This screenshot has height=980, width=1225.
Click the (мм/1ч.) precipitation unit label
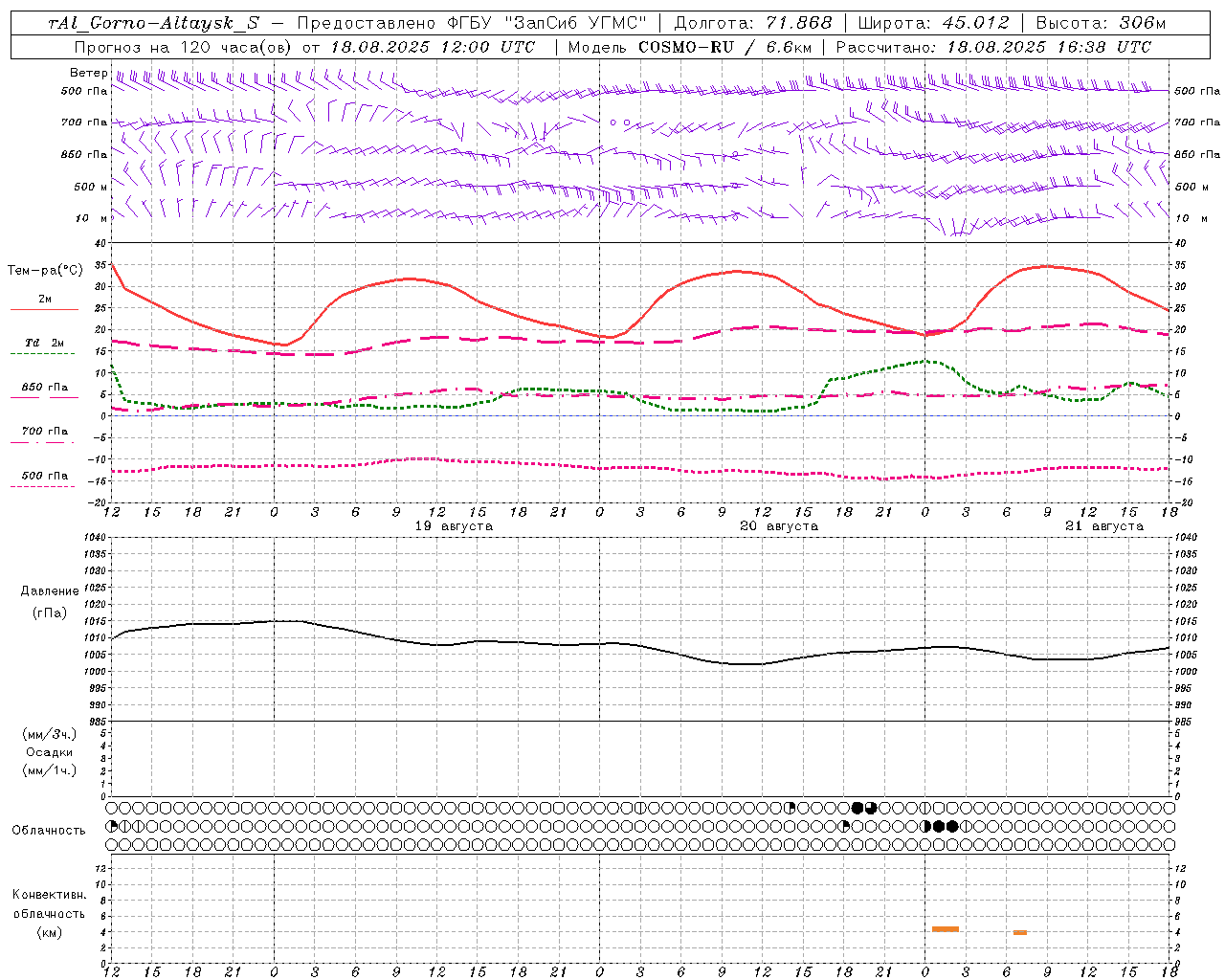coord(50,770)
